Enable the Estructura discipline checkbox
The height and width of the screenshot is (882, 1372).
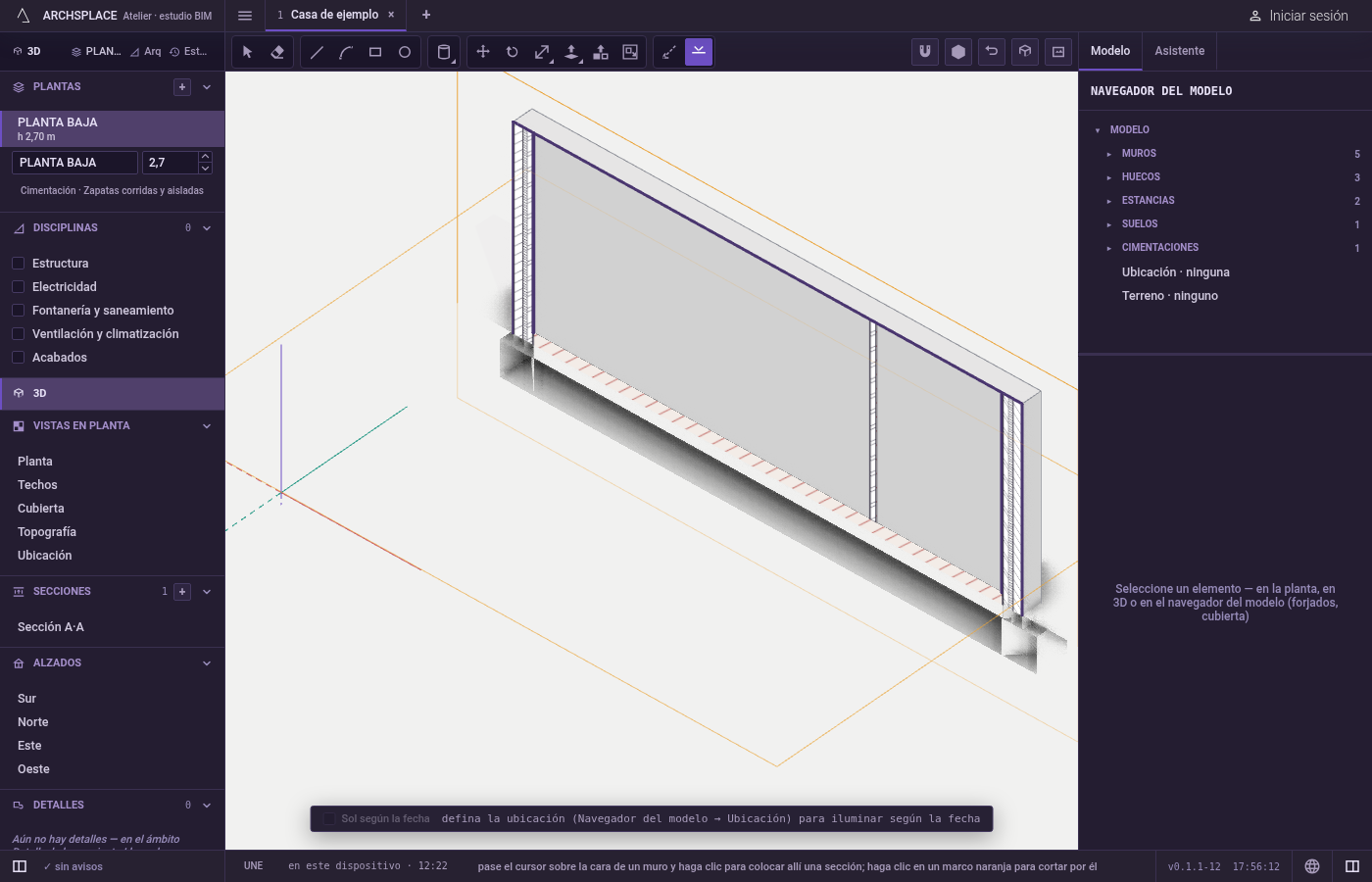tap(18, 264)
